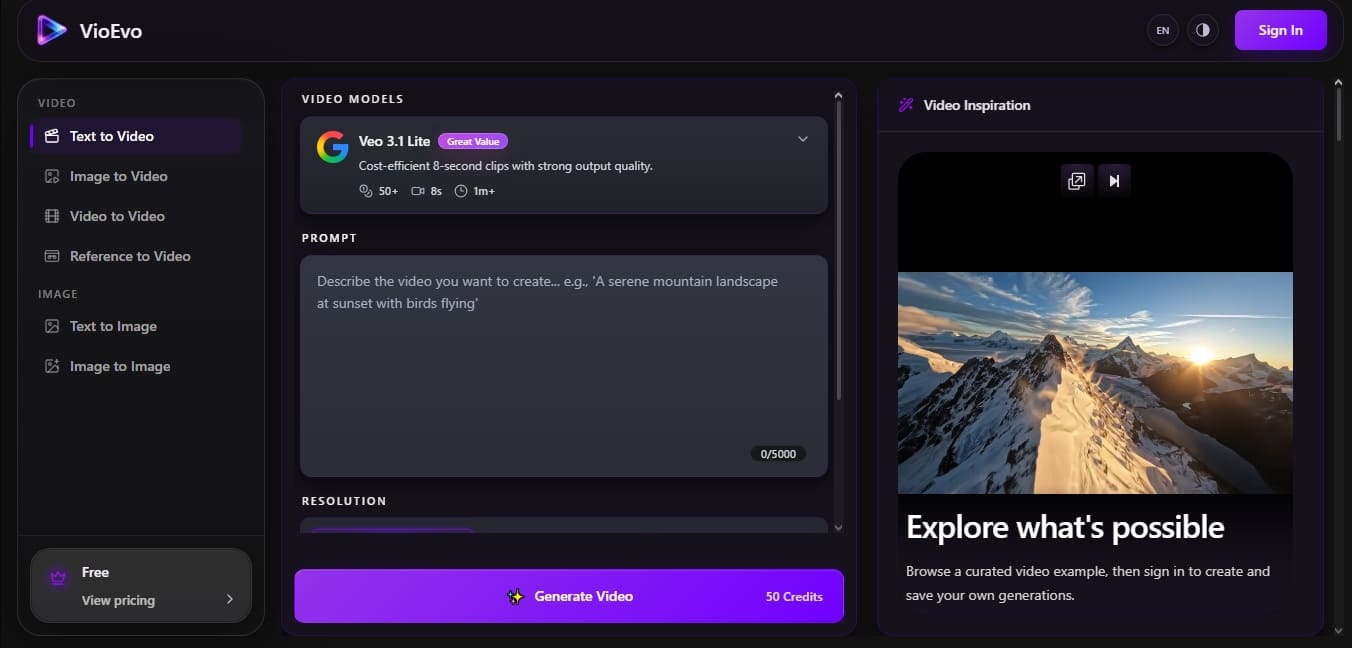Click the settings panel scroll up arrow
Viewport: 1352px width, 648px height.
pos(838,96)
